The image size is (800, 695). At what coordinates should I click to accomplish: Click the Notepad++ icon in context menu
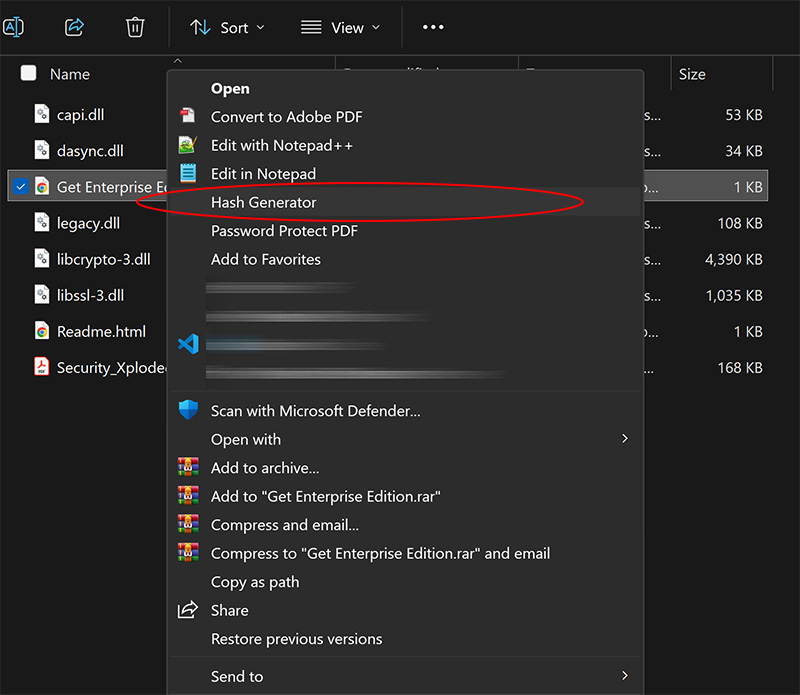tap(188, 145)
